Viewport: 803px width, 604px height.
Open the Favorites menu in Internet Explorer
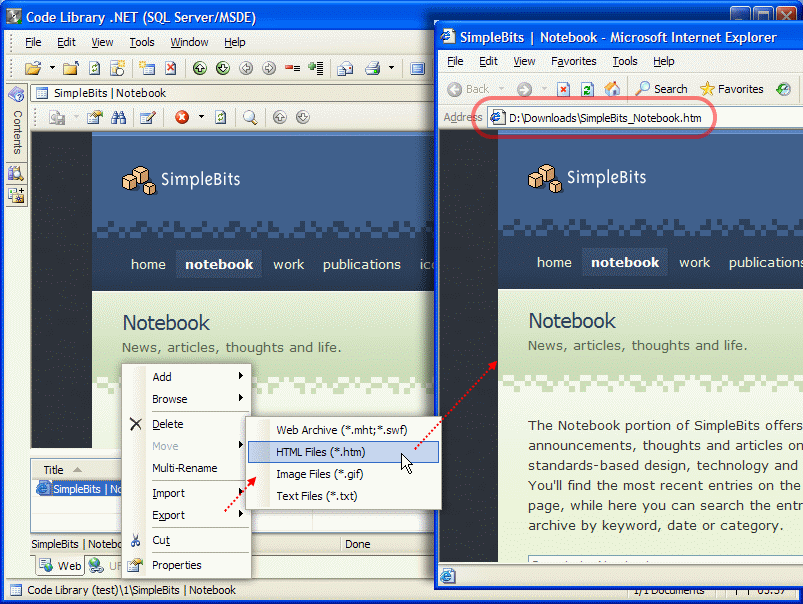[x=574, y=61]
